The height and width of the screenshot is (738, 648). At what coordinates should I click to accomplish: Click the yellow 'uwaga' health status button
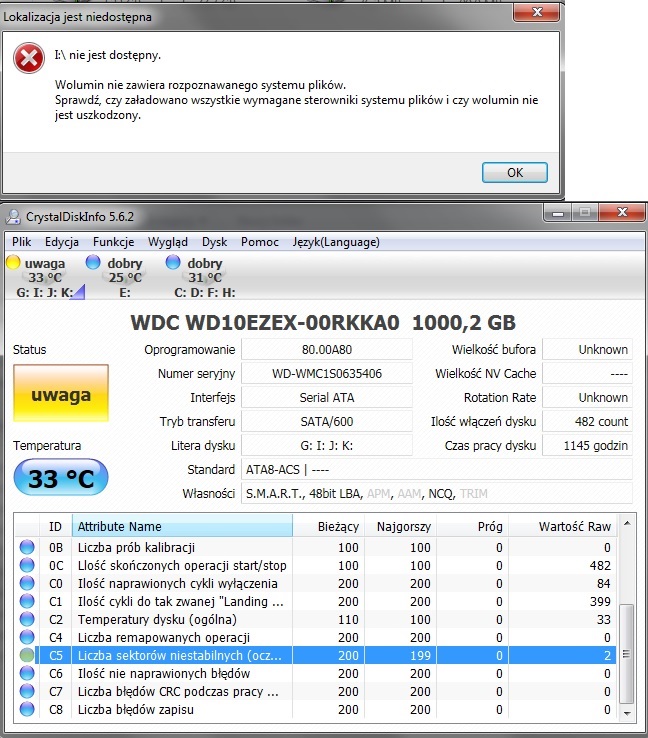click(61, 395)
